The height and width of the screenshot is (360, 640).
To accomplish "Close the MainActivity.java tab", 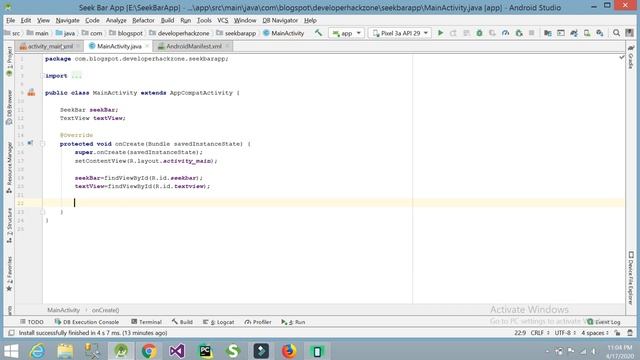I will [147, 46].
